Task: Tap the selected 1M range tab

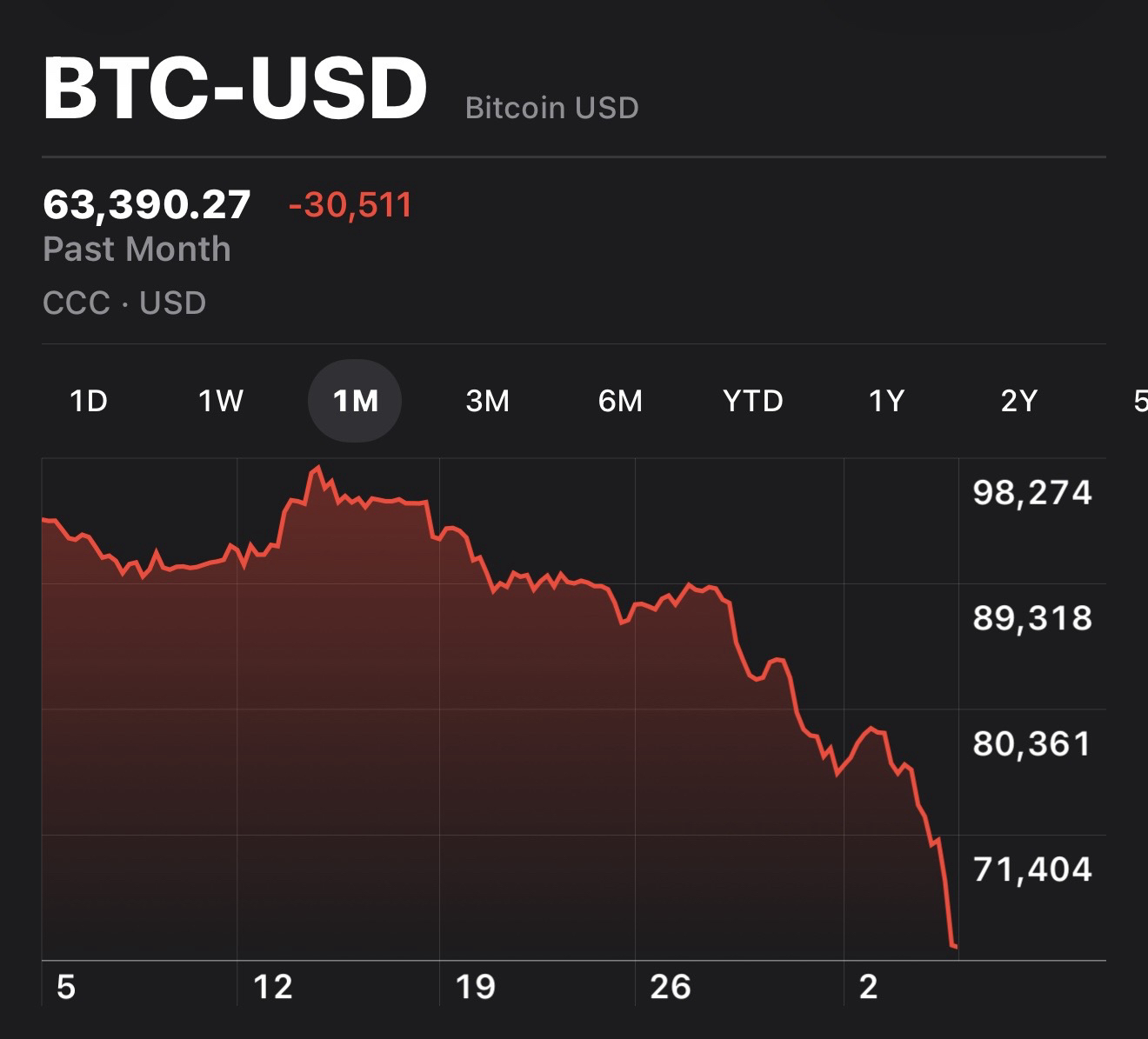Action: point(355,401)
